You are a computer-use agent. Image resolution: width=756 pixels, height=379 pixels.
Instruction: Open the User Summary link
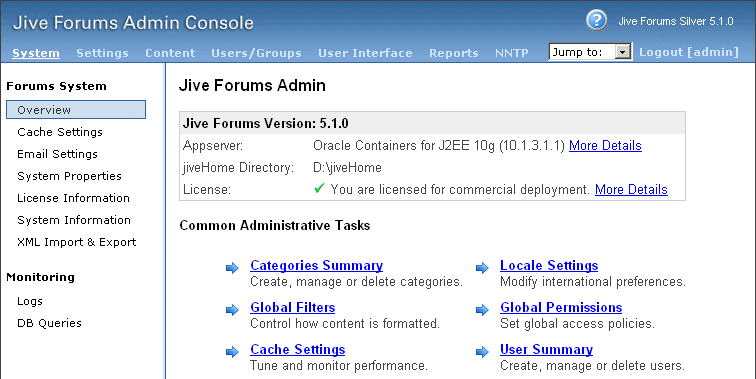tap(546, 350)
